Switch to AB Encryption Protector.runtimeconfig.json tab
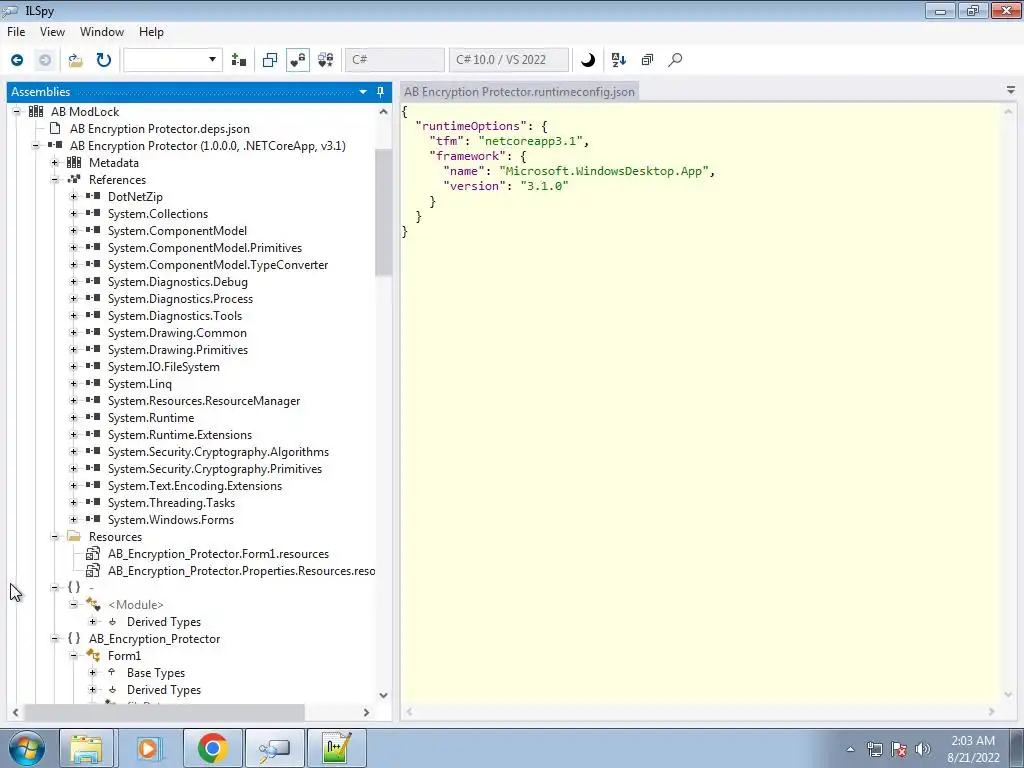This screenshot has width=1024, height=768. click(519, 92)
